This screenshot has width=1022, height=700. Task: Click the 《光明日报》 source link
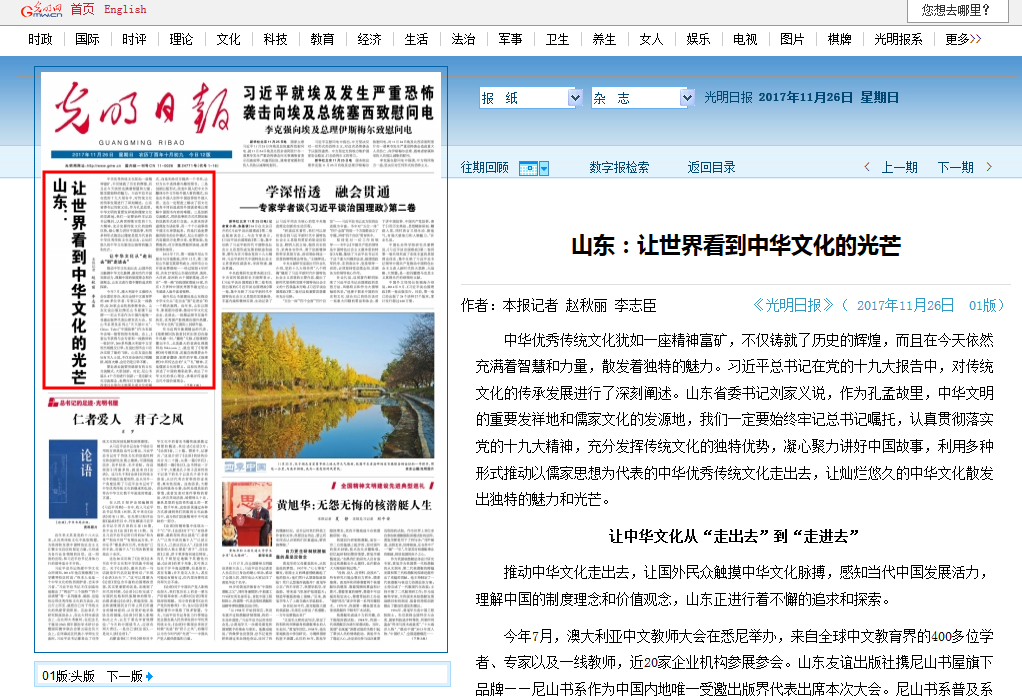792,305
